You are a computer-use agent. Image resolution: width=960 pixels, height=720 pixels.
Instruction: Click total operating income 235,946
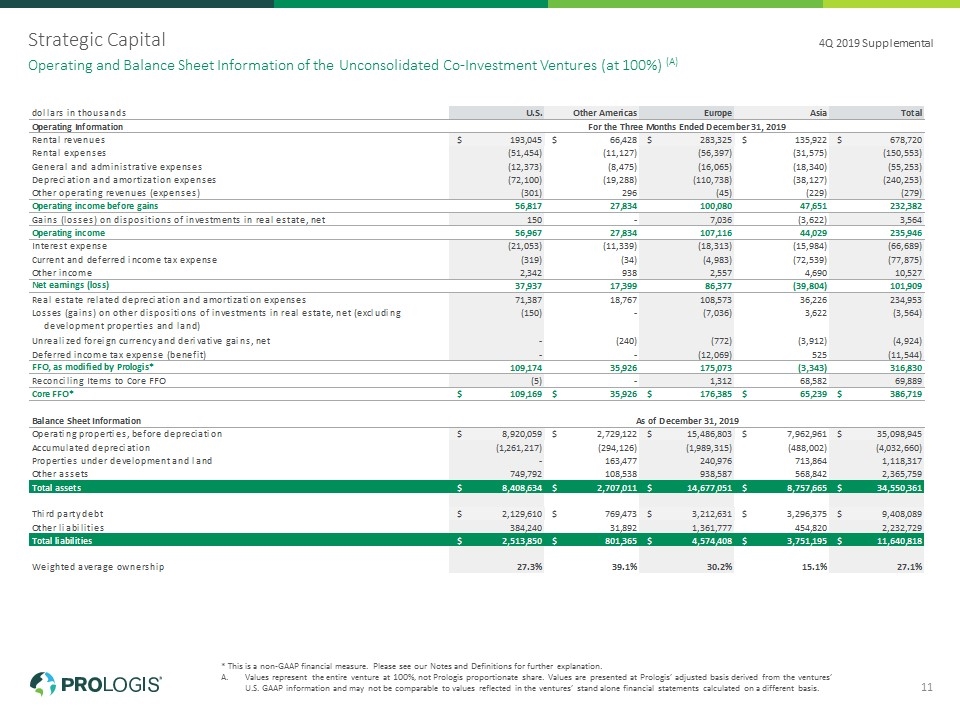point(906,233)
